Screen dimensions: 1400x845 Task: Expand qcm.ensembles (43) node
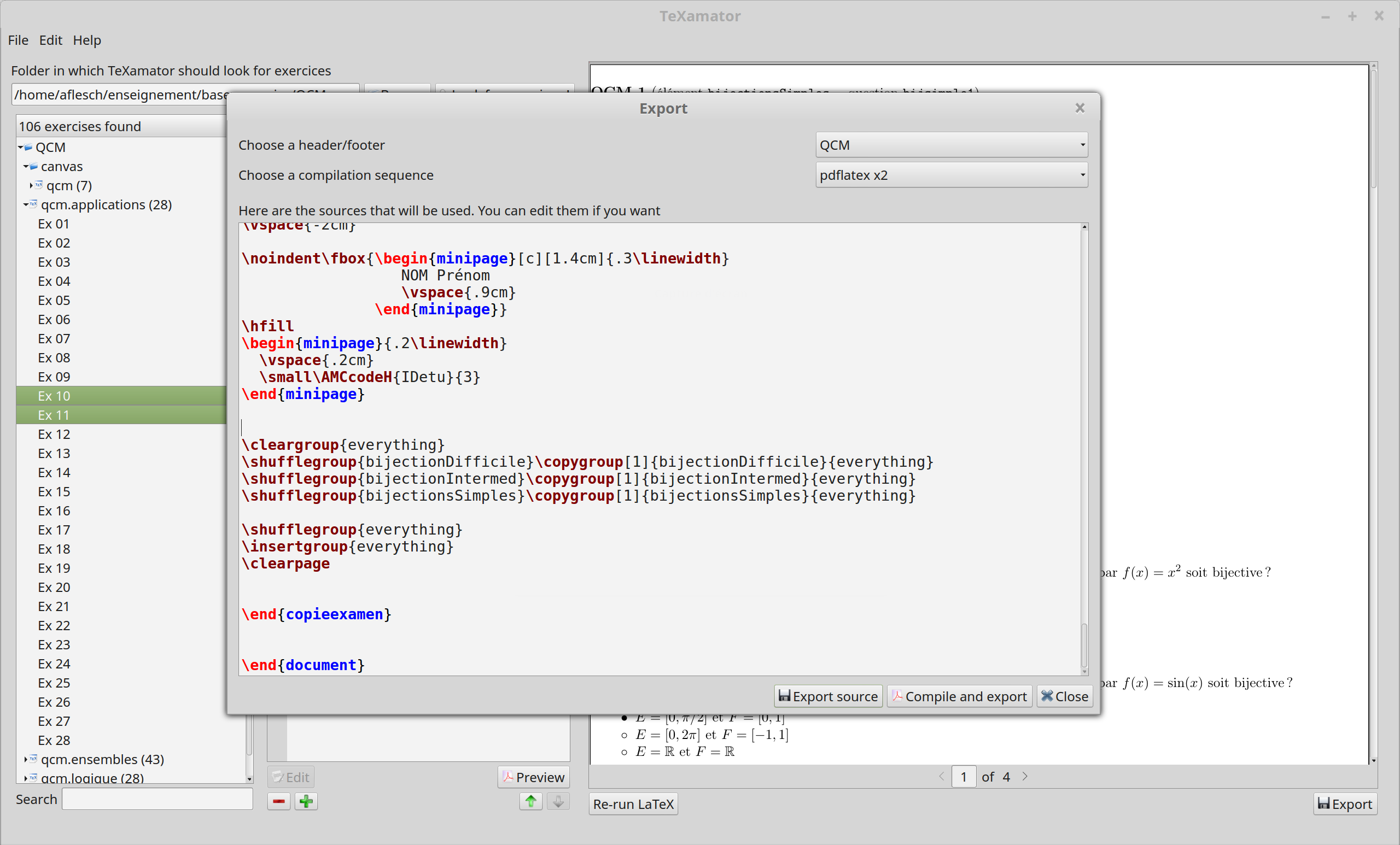26,759
